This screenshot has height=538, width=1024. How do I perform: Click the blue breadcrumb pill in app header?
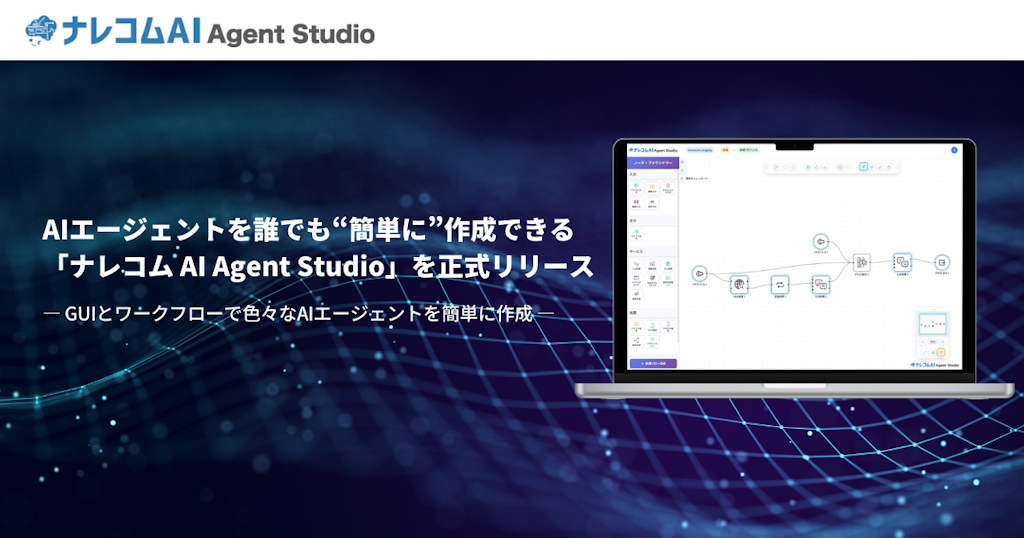pos(699,150)
